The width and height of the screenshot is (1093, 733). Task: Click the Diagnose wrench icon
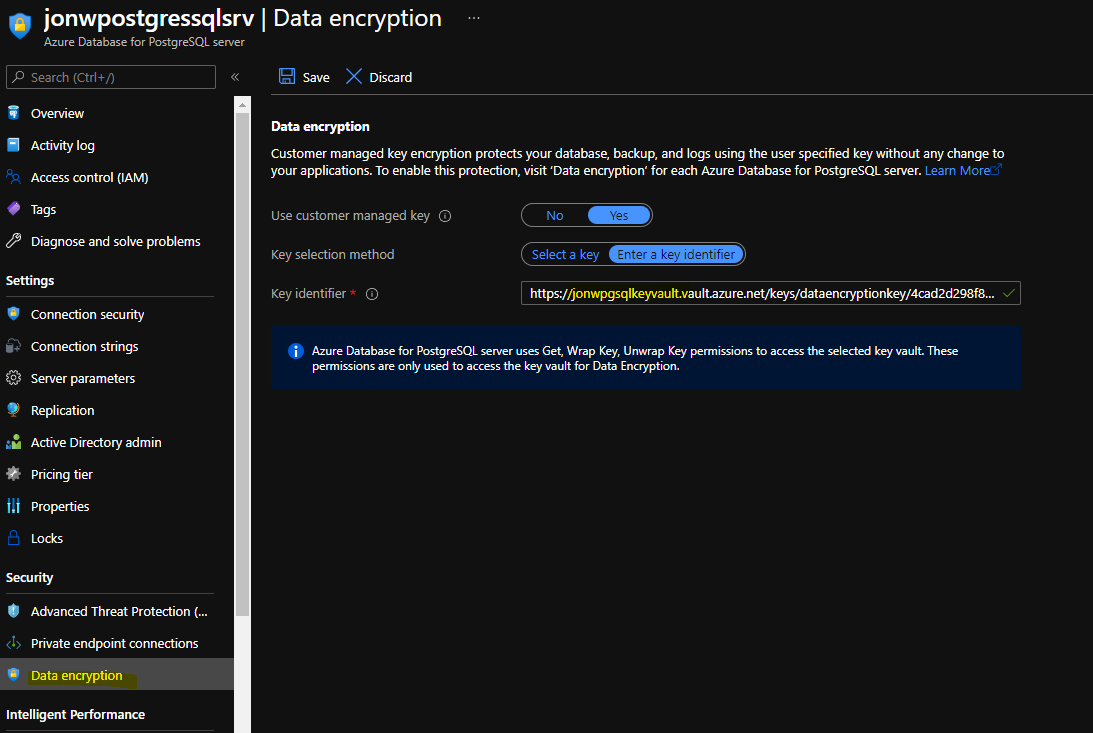pos(13,241)
